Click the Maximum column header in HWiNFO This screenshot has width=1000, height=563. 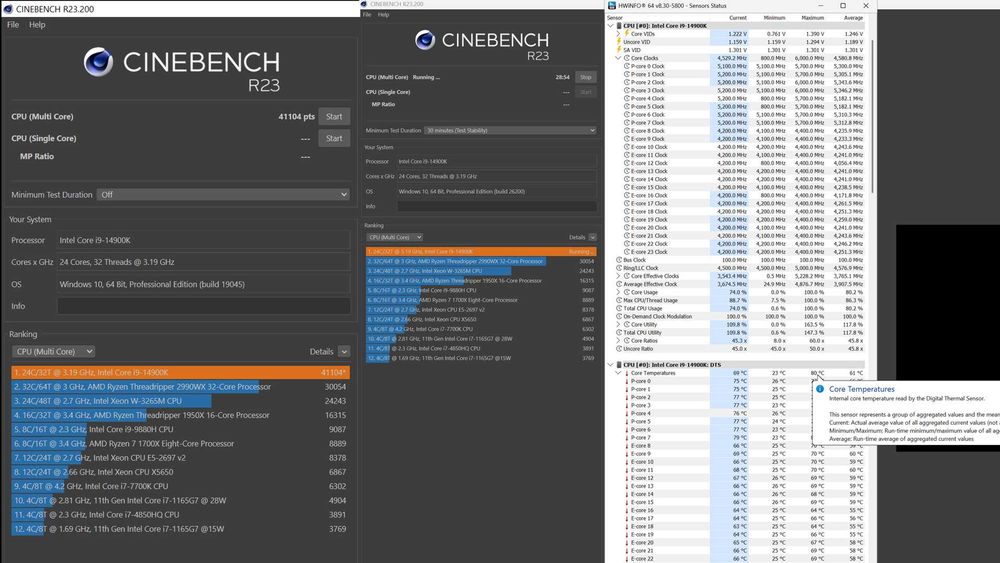click(x=813, y=18)
